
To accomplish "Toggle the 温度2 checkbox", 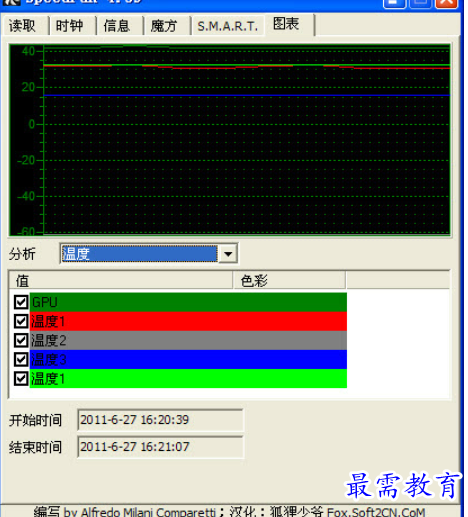I will point(21,340).
